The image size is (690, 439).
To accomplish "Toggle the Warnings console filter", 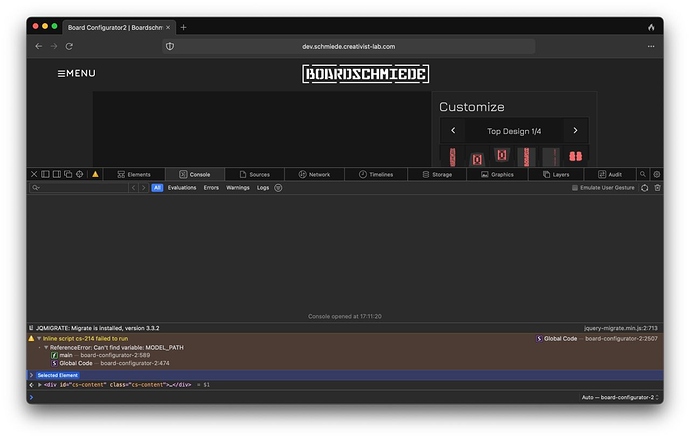I will point(238,188).
